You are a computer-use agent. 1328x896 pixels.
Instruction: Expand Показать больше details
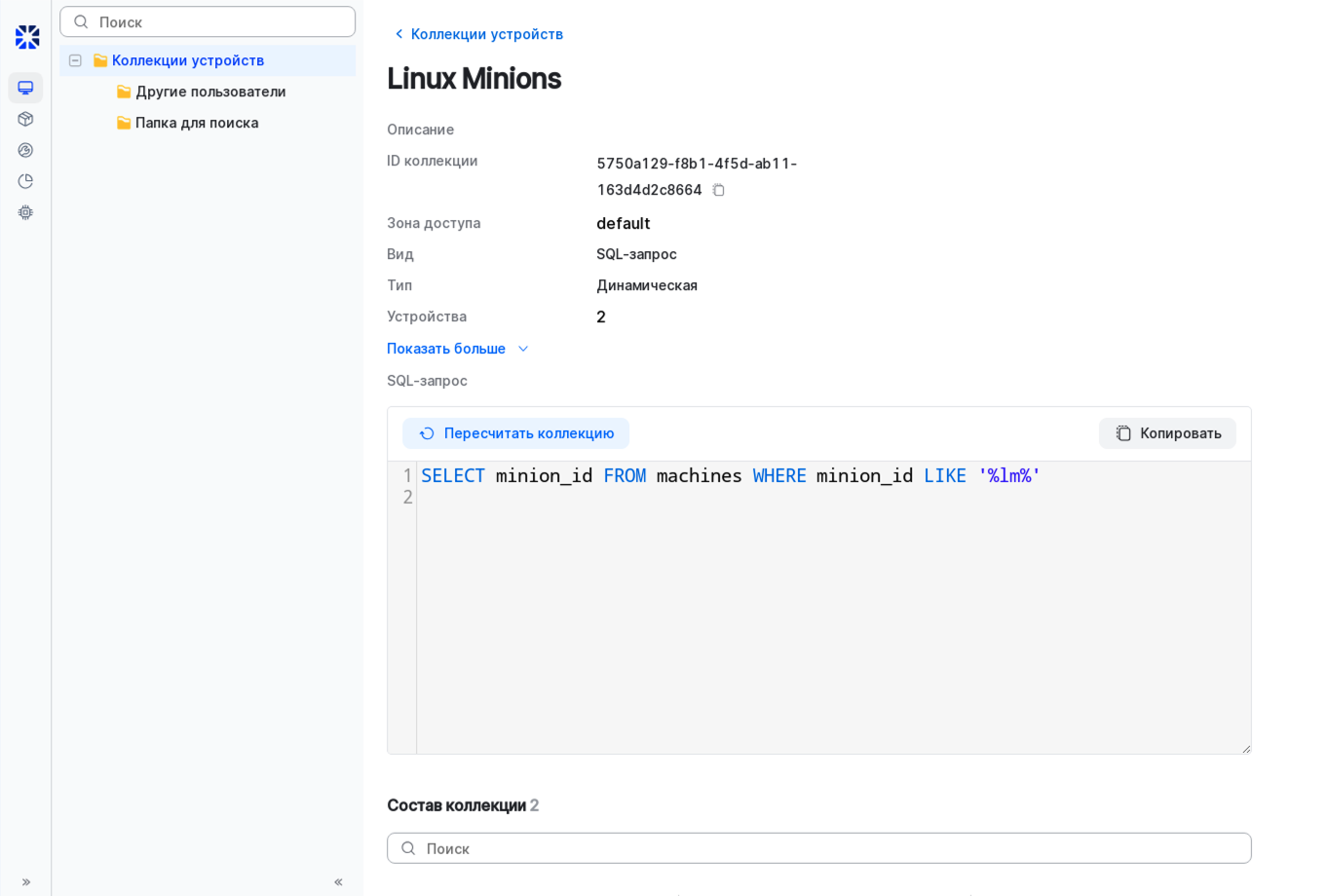point(457,349)
